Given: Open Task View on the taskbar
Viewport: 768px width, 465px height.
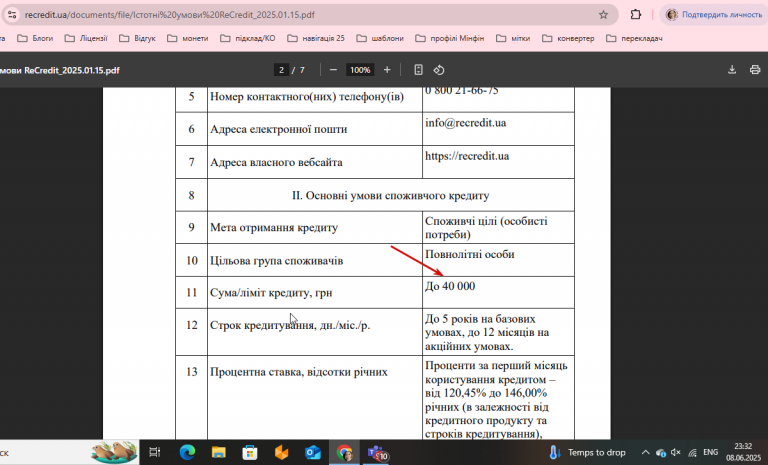Looking at the screenshot, I should [155, 452].
